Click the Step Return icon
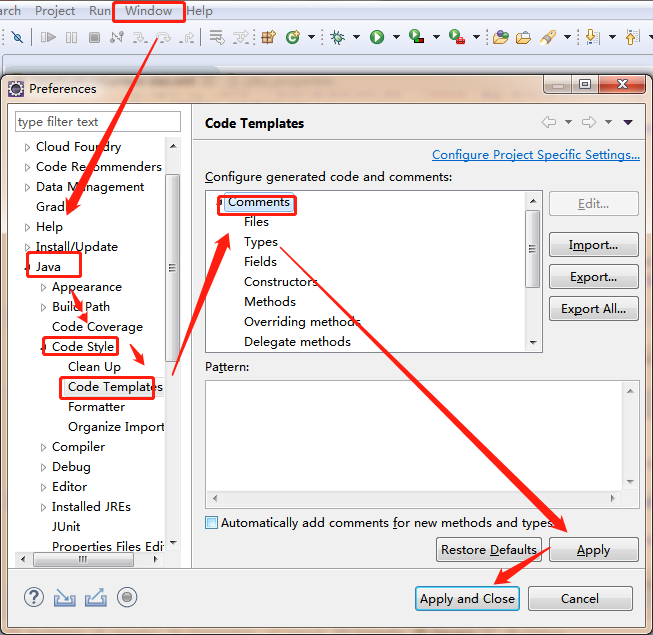Image resolution: width=653 pixels, height=635 pixels. point(187,37)
